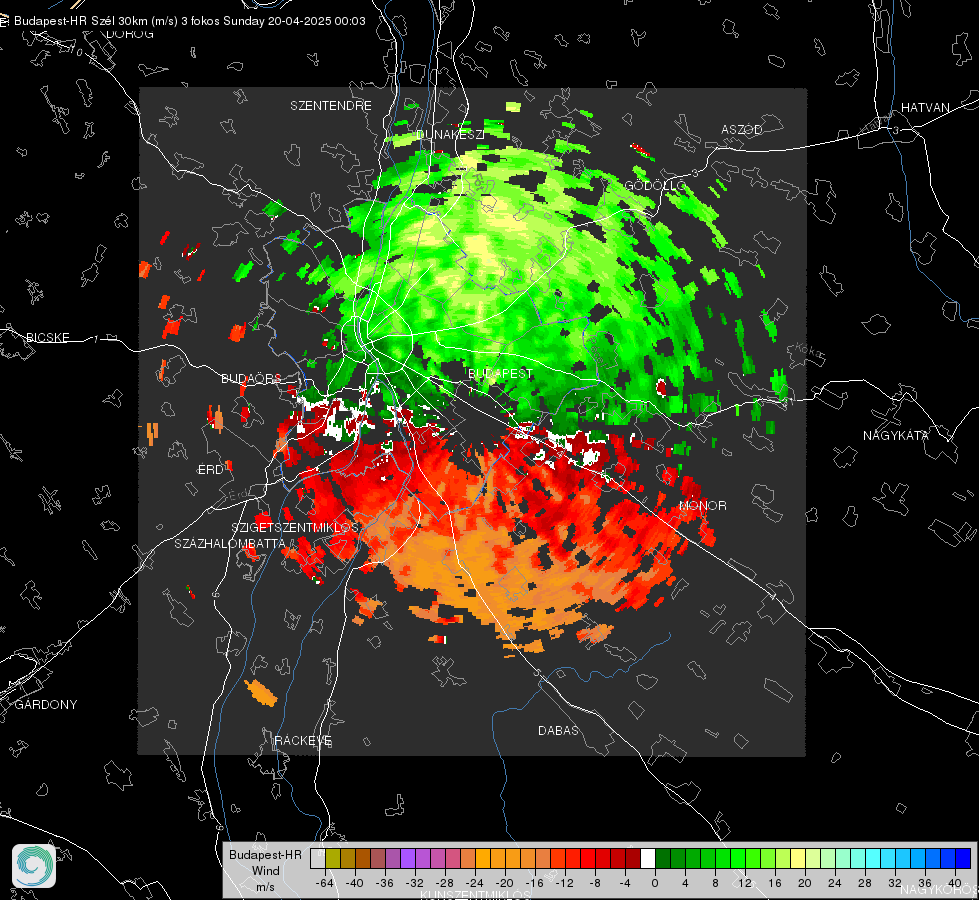Click the -4 legend scale value

(x=624, y=883)
